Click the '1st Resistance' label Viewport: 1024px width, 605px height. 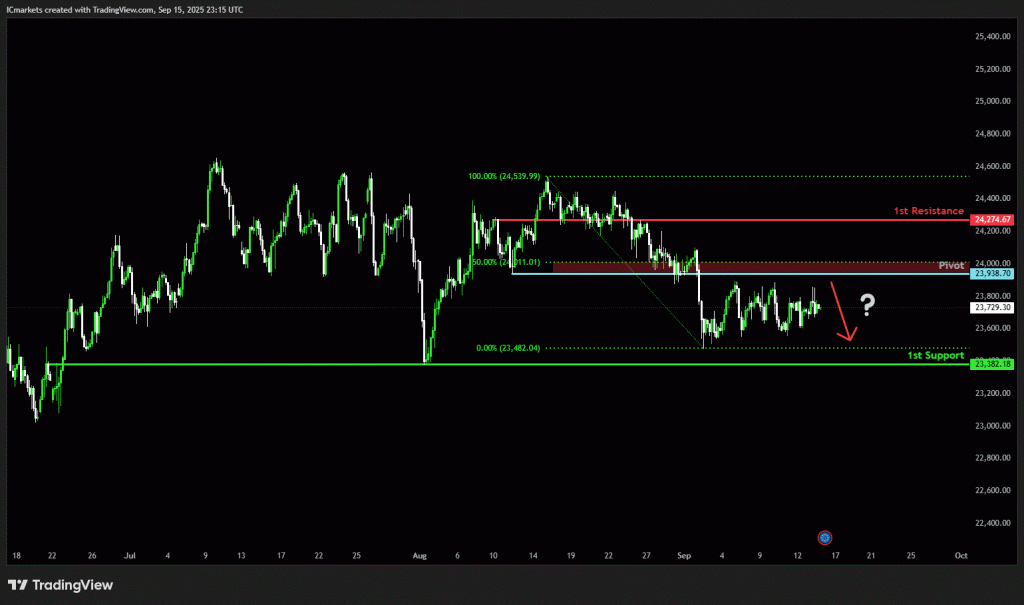928,211
